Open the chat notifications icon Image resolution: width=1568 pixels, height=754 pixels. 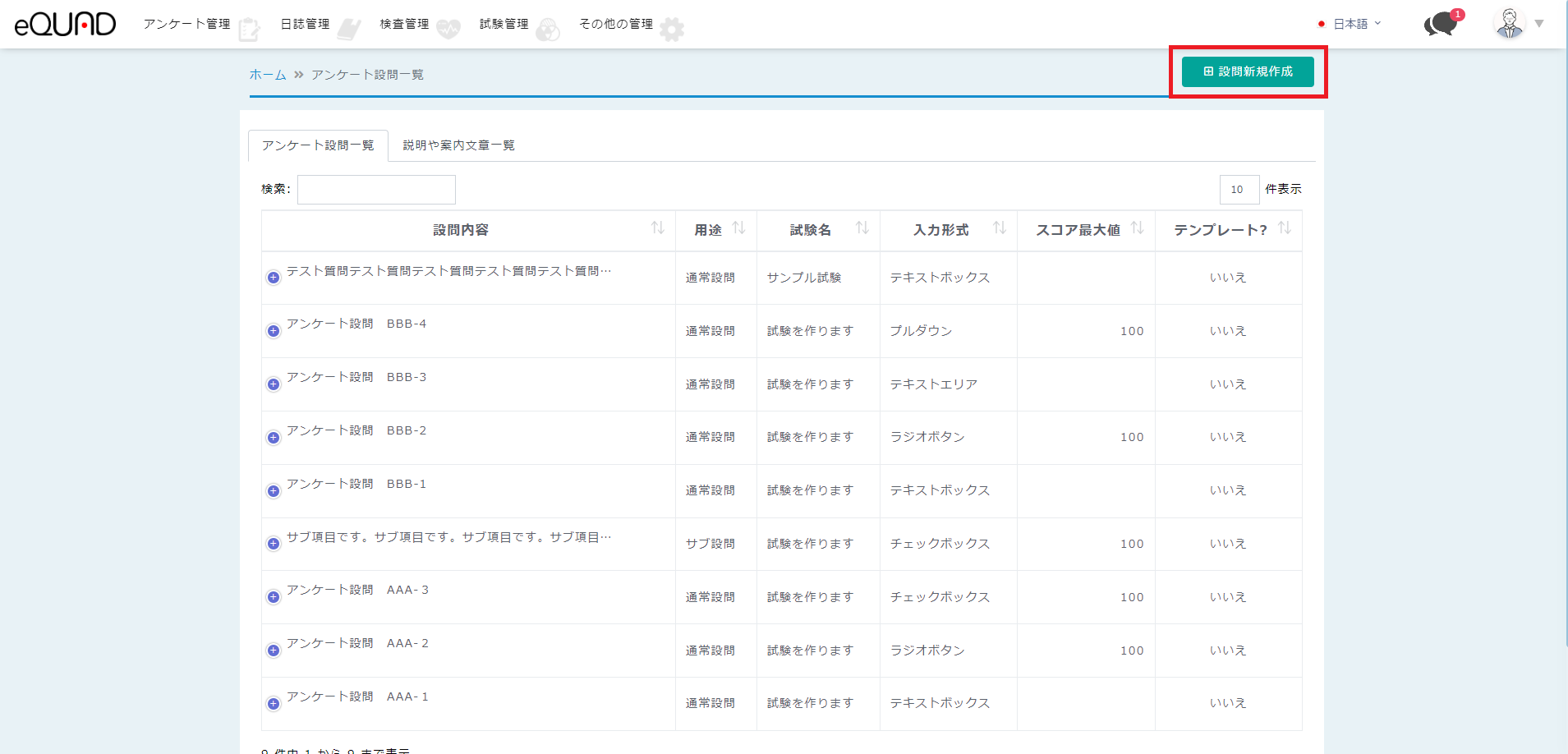point(1441,24)
